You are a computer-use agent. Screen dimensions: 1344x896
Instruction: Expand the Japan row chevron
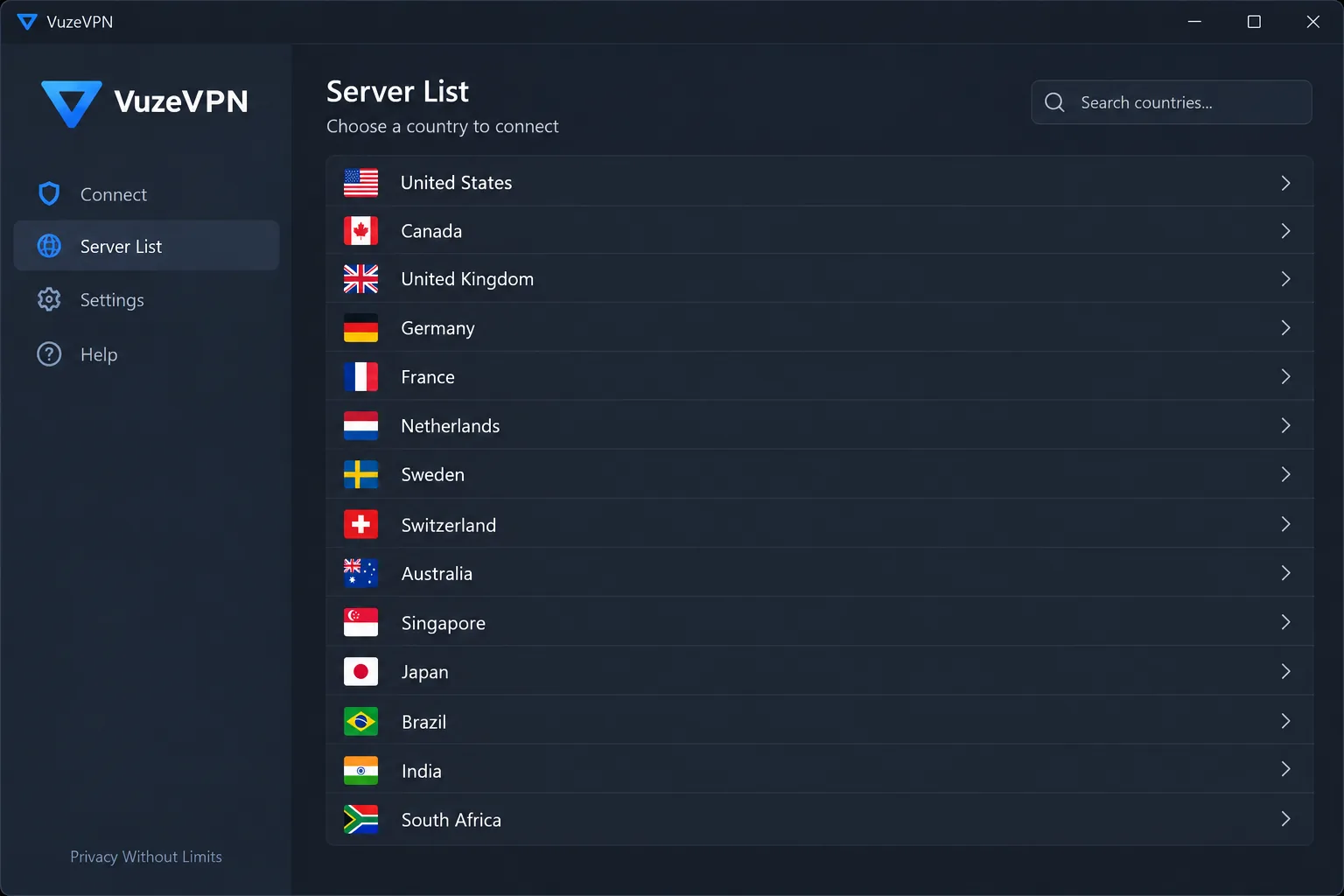click(x=1285, y=671)
